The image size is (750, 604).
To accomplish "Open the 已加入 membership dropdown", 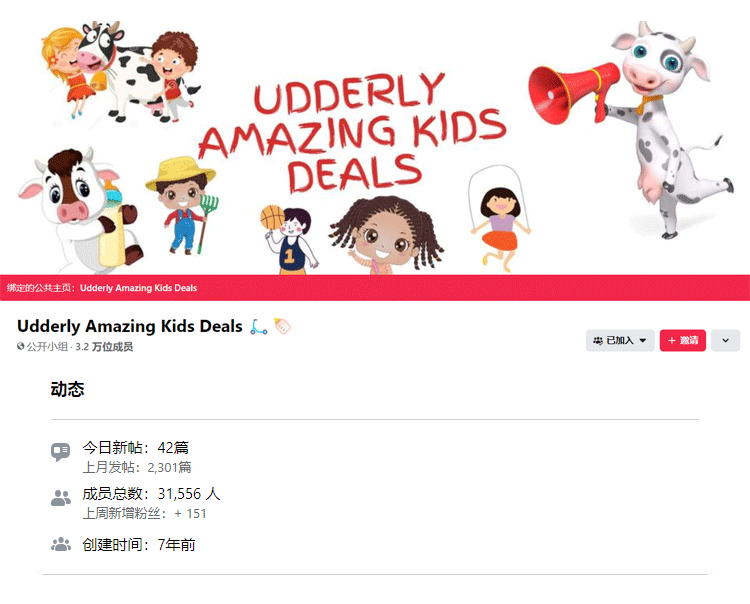I will (620, 340).
